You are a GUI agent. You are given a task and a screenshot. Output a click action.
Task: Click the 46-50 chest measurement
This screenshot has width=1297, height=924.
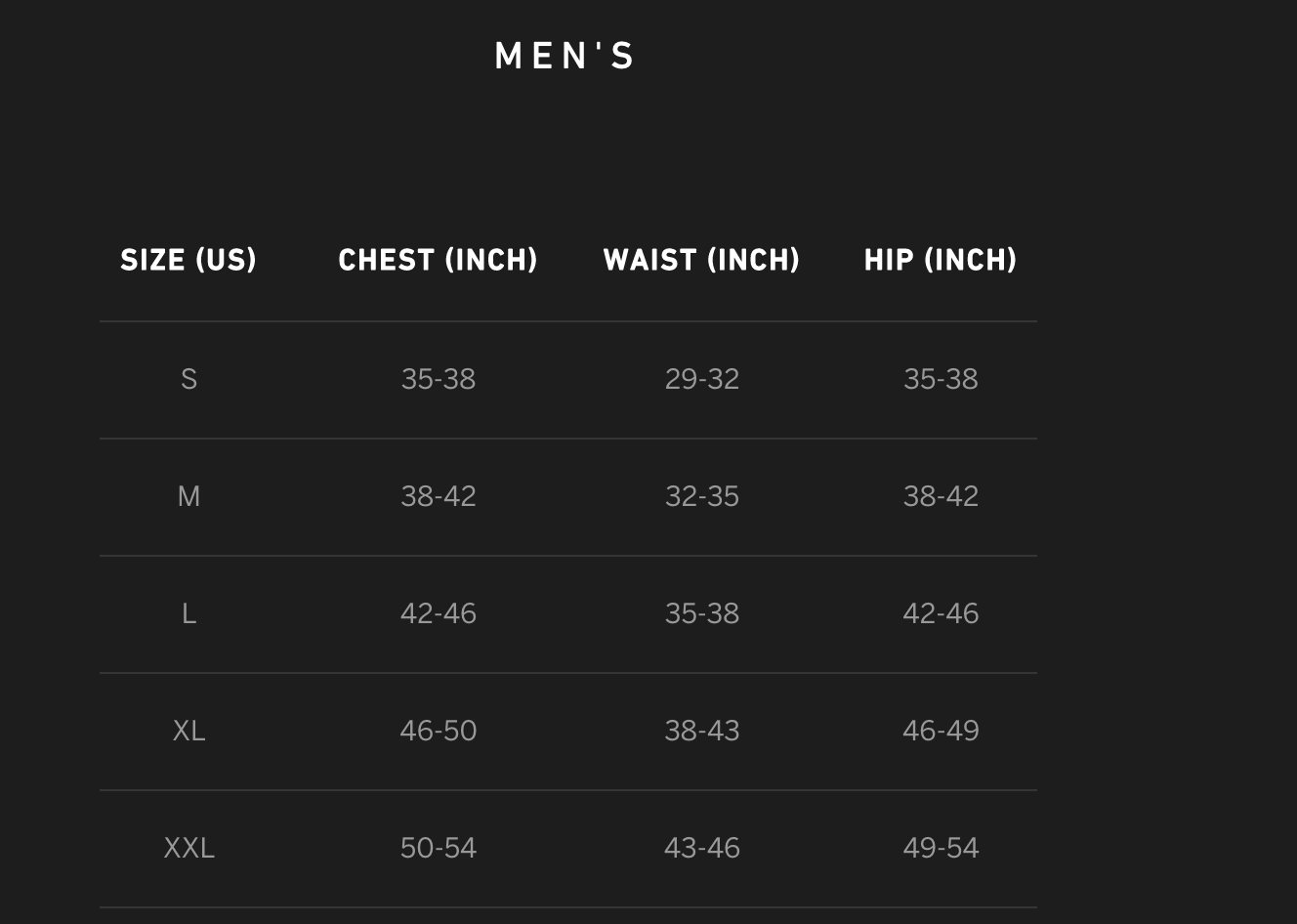tap(438, 731)
